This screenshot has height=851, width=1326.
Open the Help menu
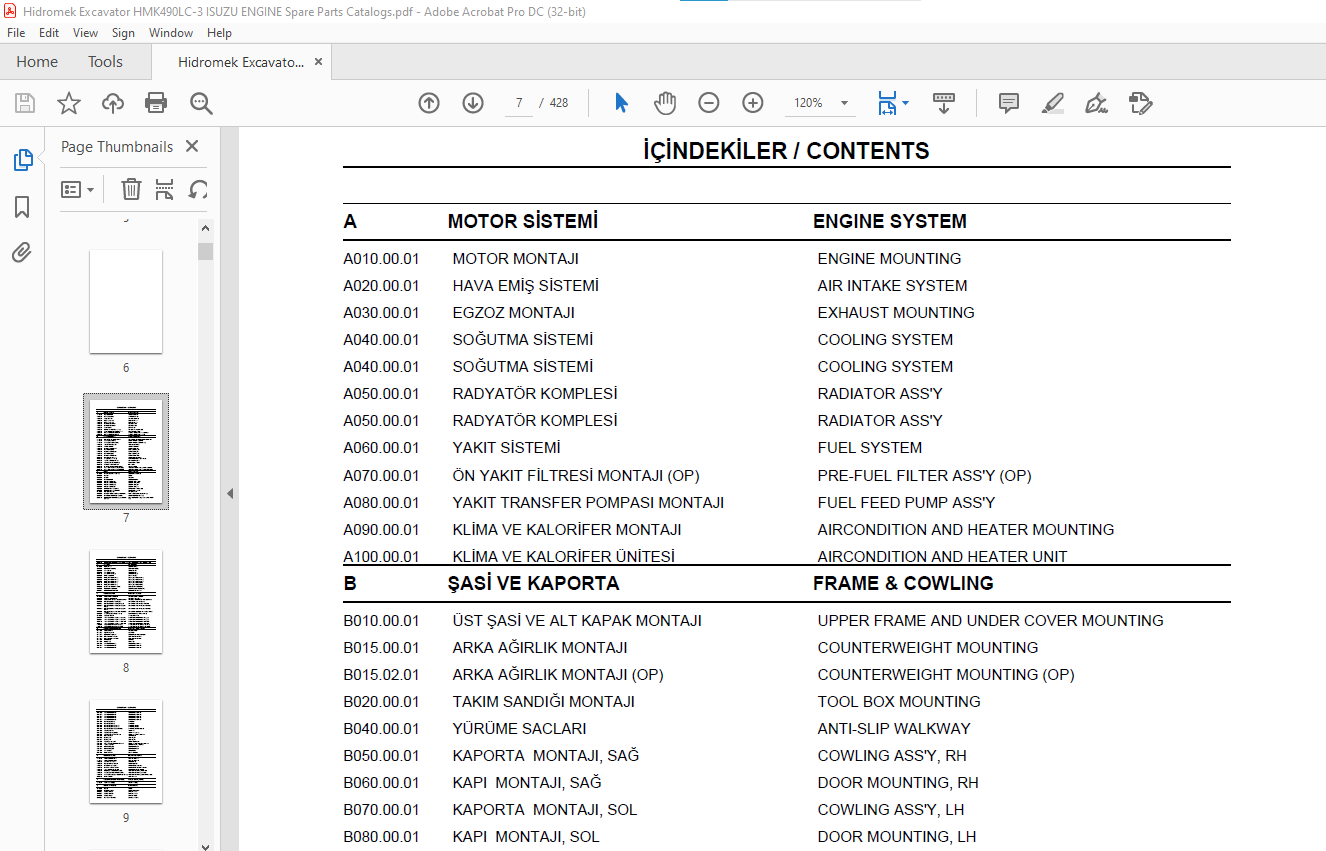point(219,33)
